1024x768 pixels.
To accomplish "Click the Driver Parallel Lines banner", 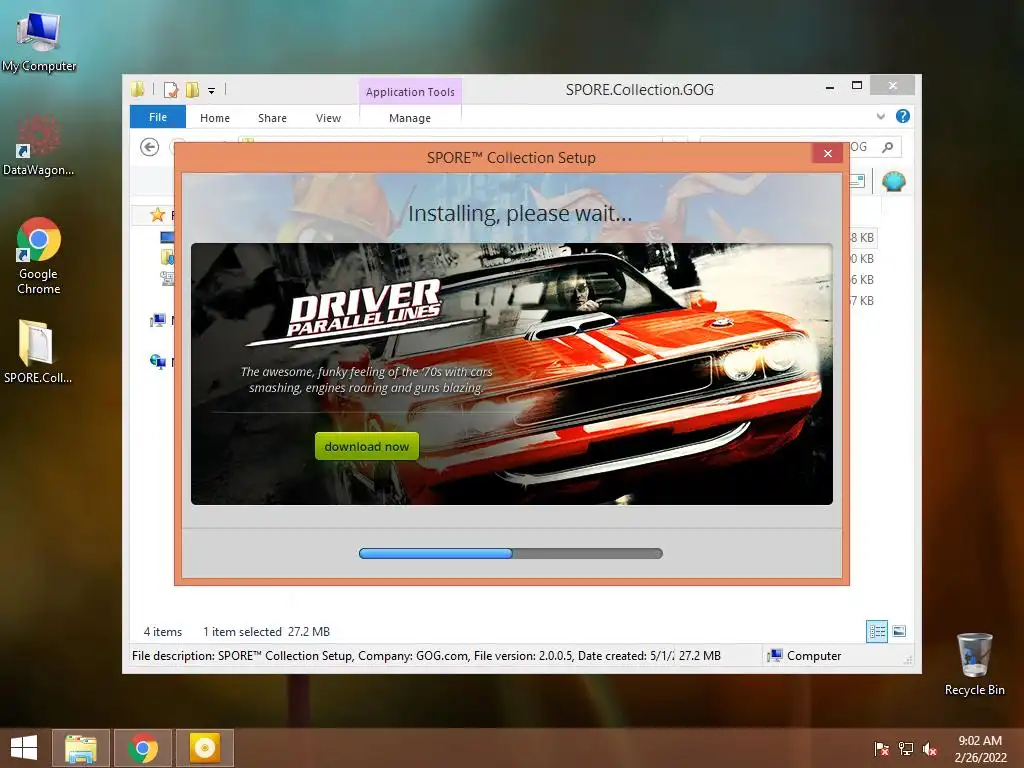I will tap(511, 374).
